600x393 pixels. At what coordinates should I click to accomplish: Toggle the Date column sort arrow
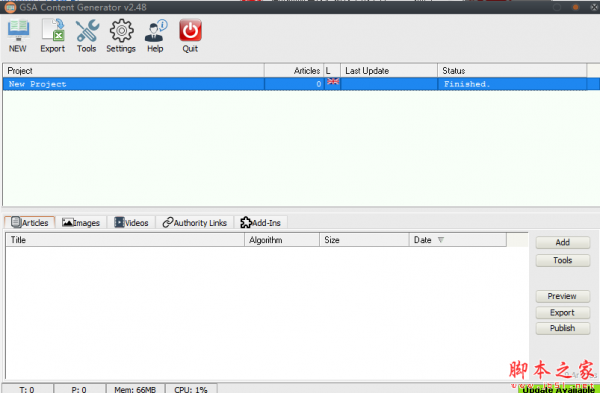[x=441, y=240]
